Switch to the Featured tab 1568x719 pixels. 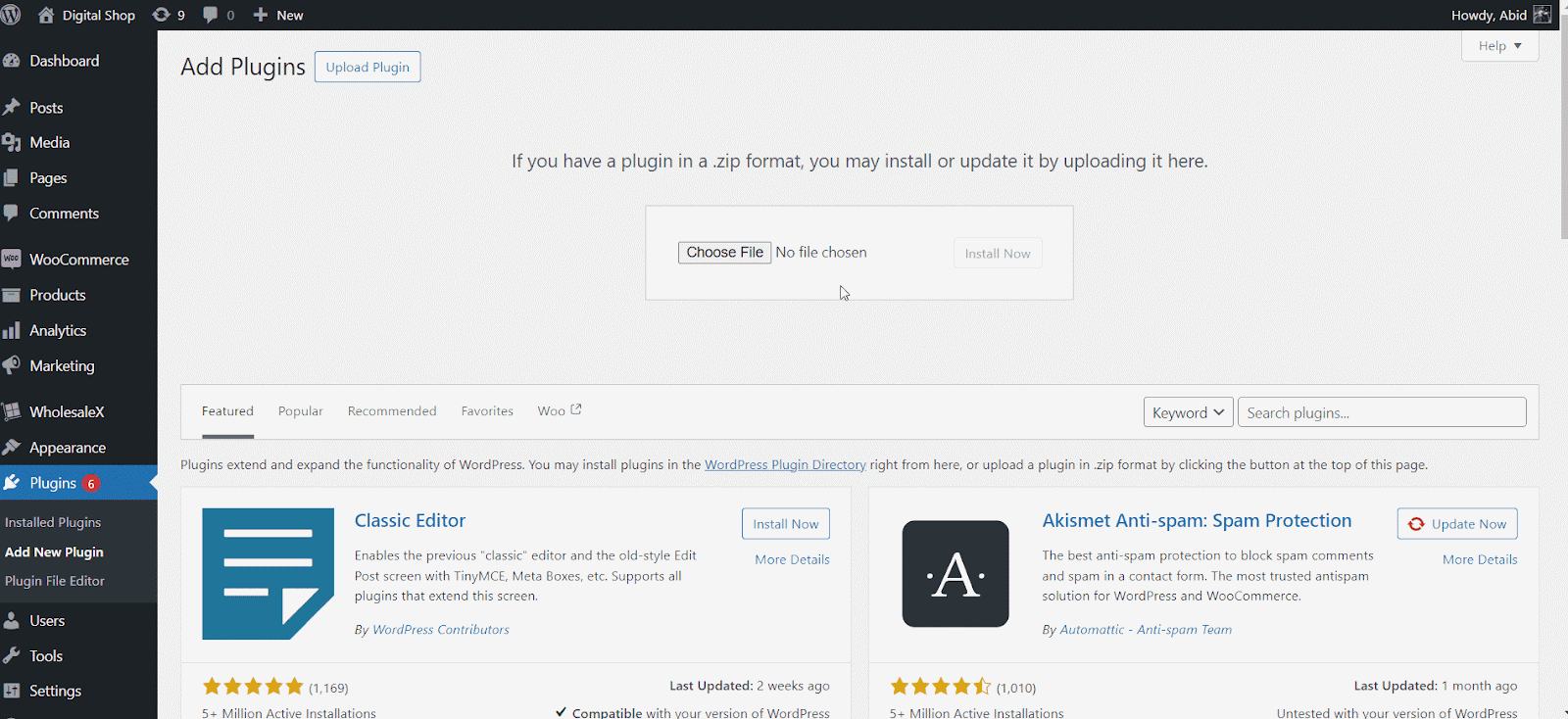pos(227,411)
